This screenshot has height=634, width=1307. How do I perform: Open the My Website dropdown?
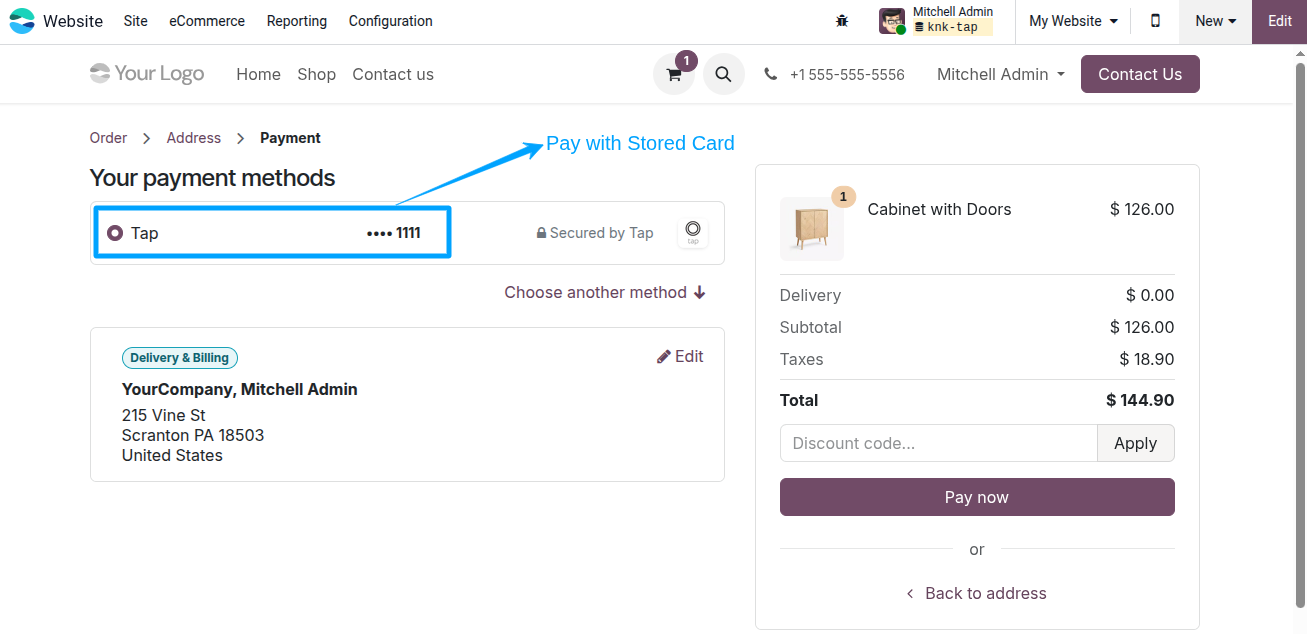click(1072, 20)
